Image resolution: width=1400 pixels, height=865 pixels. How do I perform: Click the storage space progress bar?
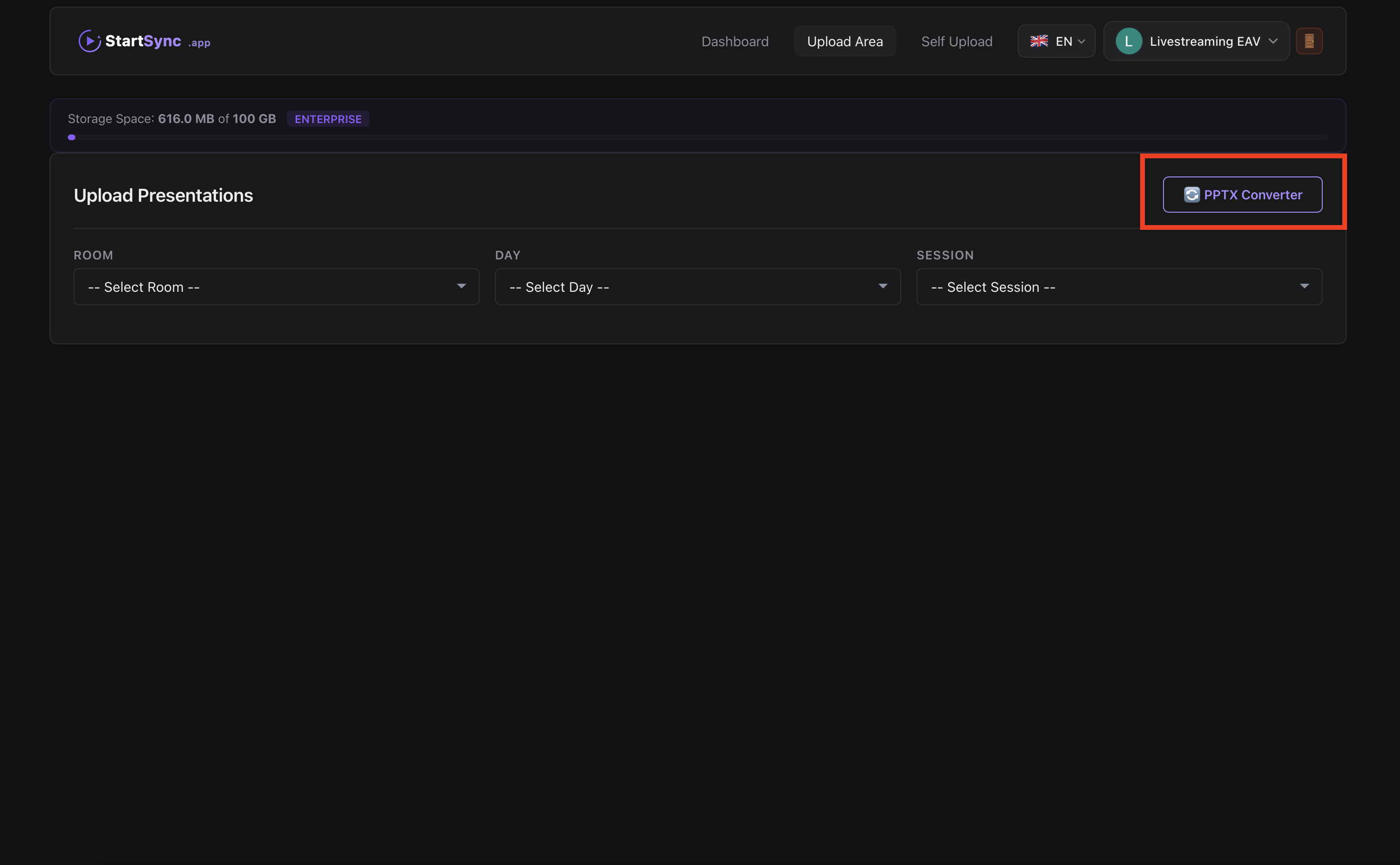(x=697, y=137)
